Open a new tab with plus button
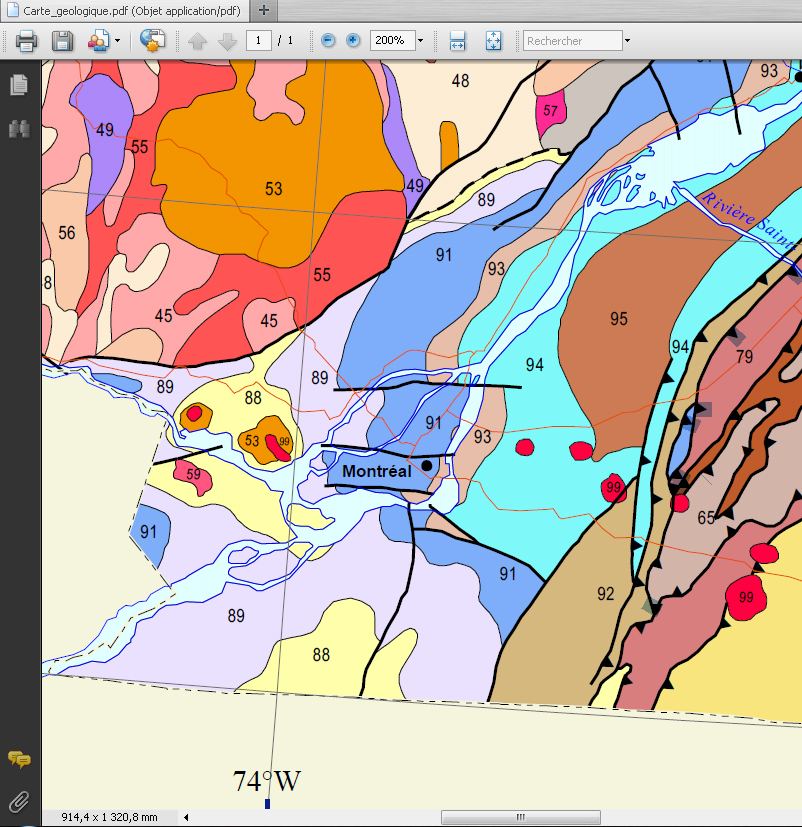The height and width of the screenshot is (827, 802). 264,10
